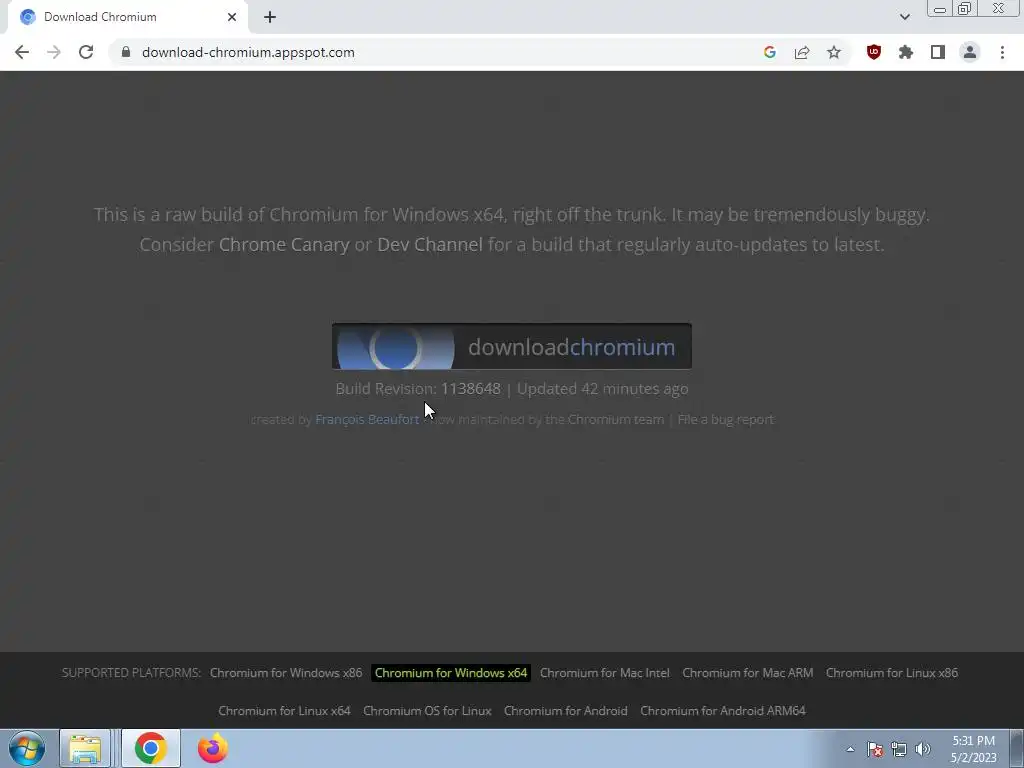Screen dimensions: 1024x768
Task: Open the network tray icon
Action: pos(899,749)
